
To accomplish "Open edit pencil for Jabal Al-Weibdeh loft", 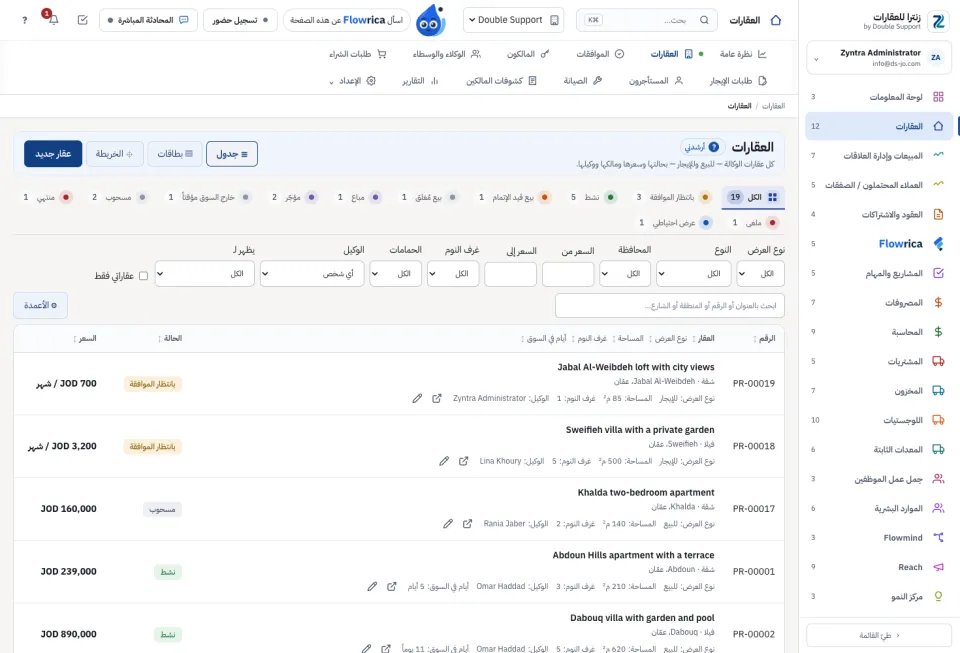I will [417, 398].
